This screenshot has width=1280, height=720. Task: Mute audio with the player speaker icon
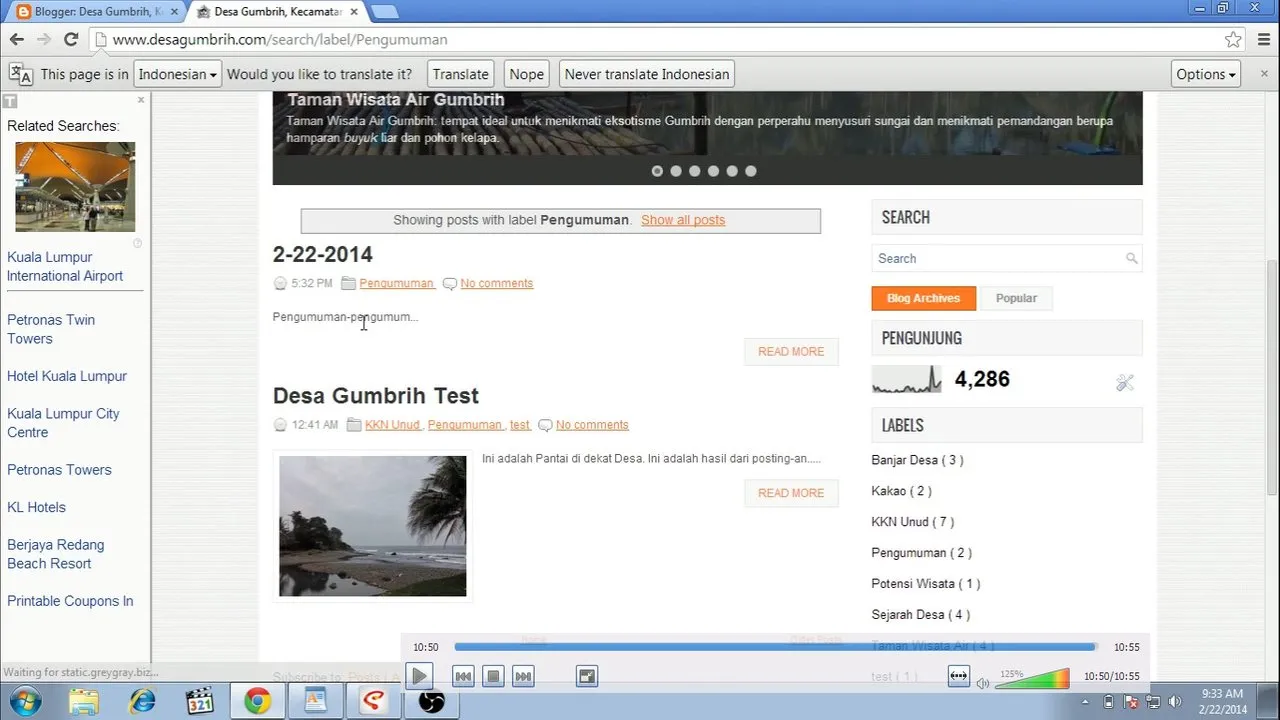coord(983,683)
